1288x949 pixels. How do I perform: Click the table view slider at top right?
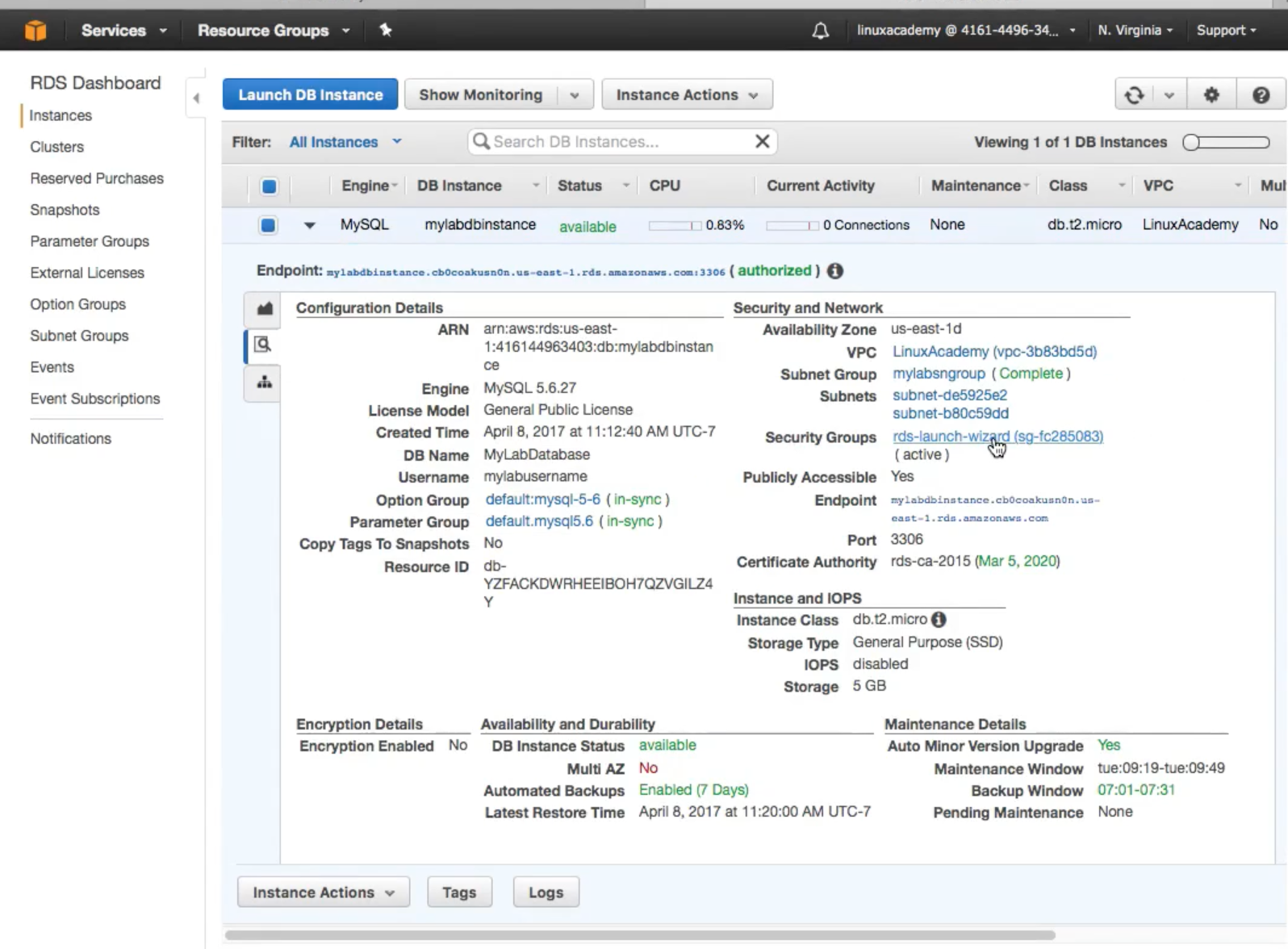(x=1225, y=143)
